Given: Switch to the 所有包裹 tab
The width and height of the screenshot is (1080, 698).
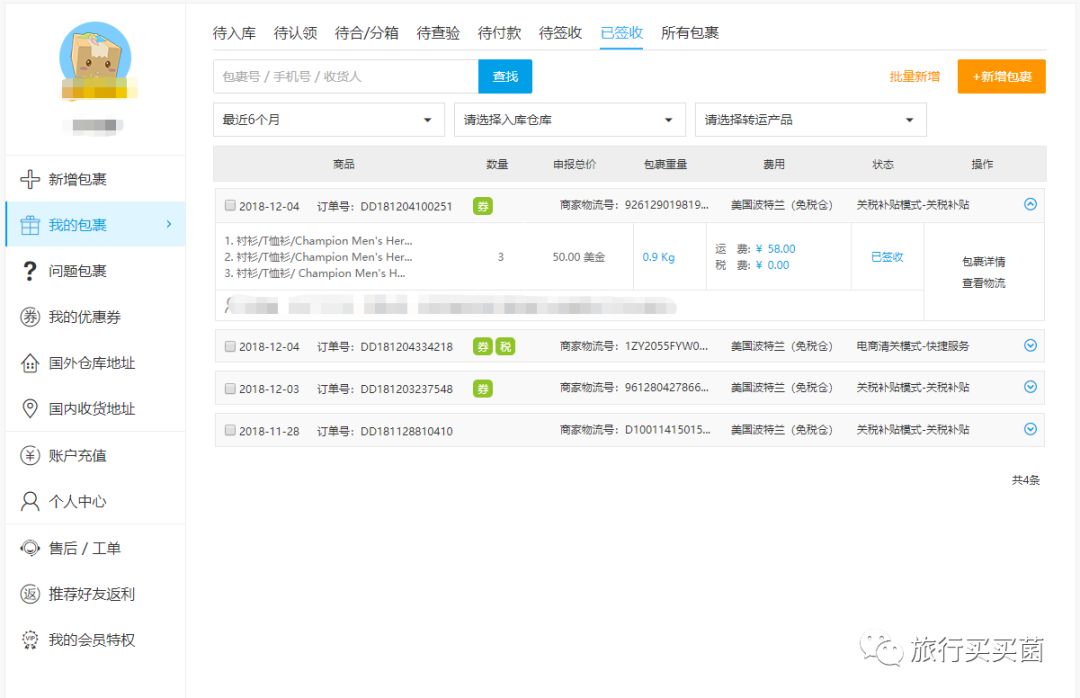Looking at the screenshot, I should point(690,32).
